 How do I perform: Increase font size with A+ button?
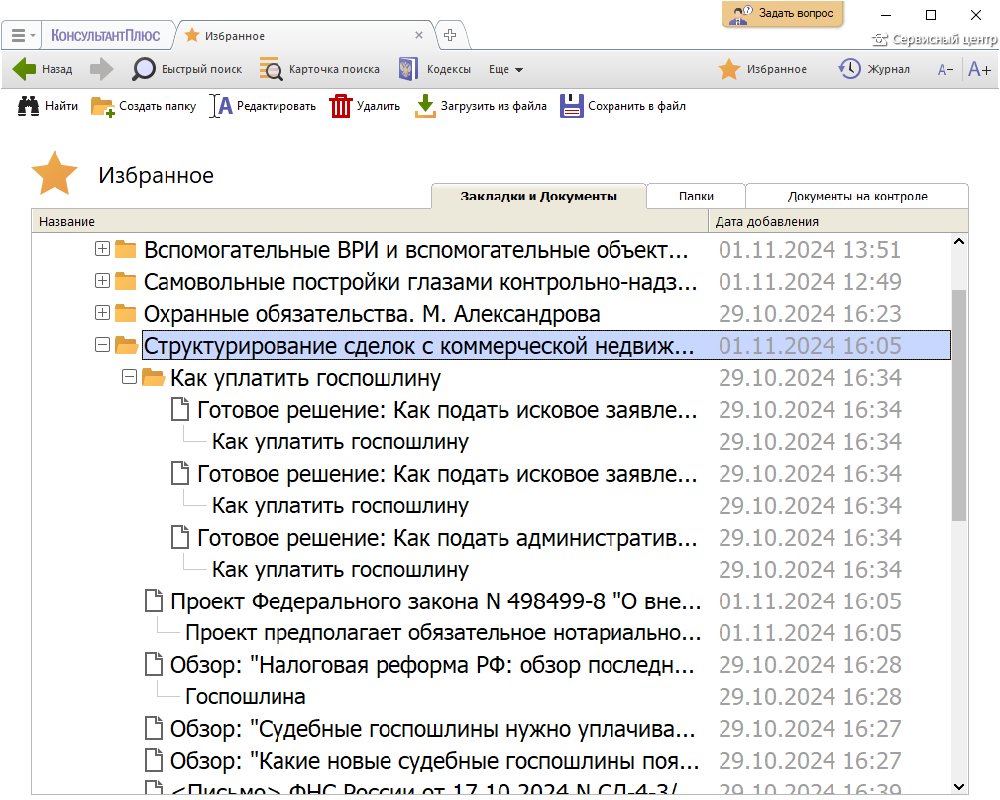[x=979, y=69]
